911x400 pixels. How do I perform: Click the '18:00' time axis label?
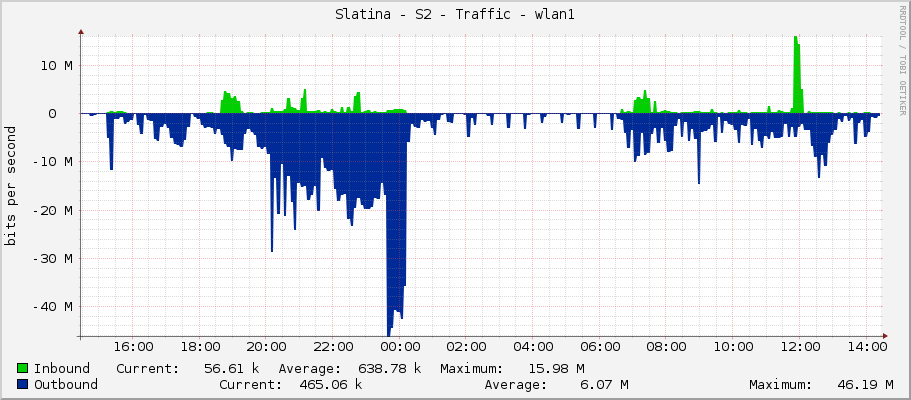tap(200, 347)
